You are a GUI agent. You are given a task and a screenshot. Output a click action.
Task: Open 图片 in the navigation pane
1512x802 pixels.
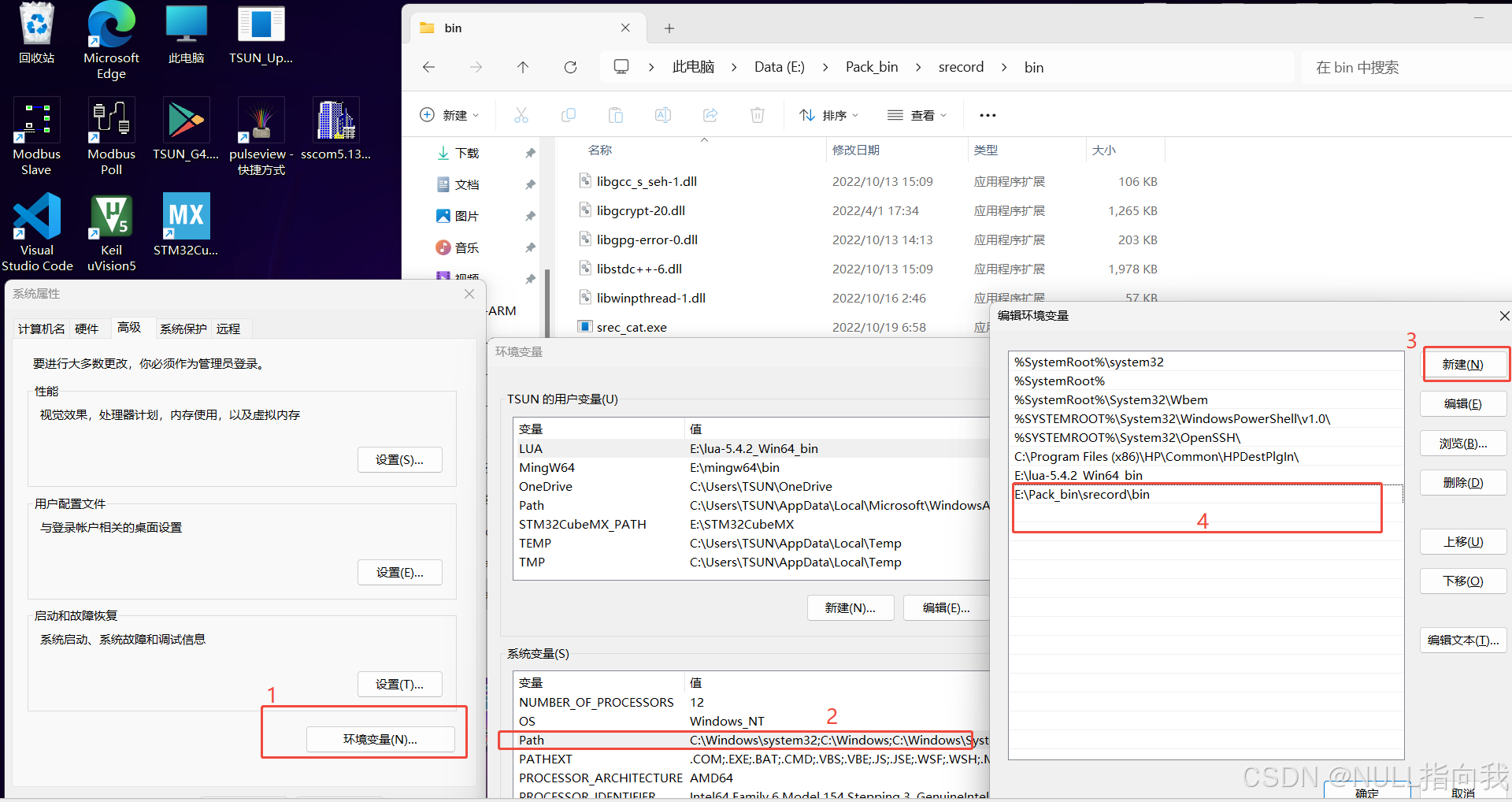point(466,216)
